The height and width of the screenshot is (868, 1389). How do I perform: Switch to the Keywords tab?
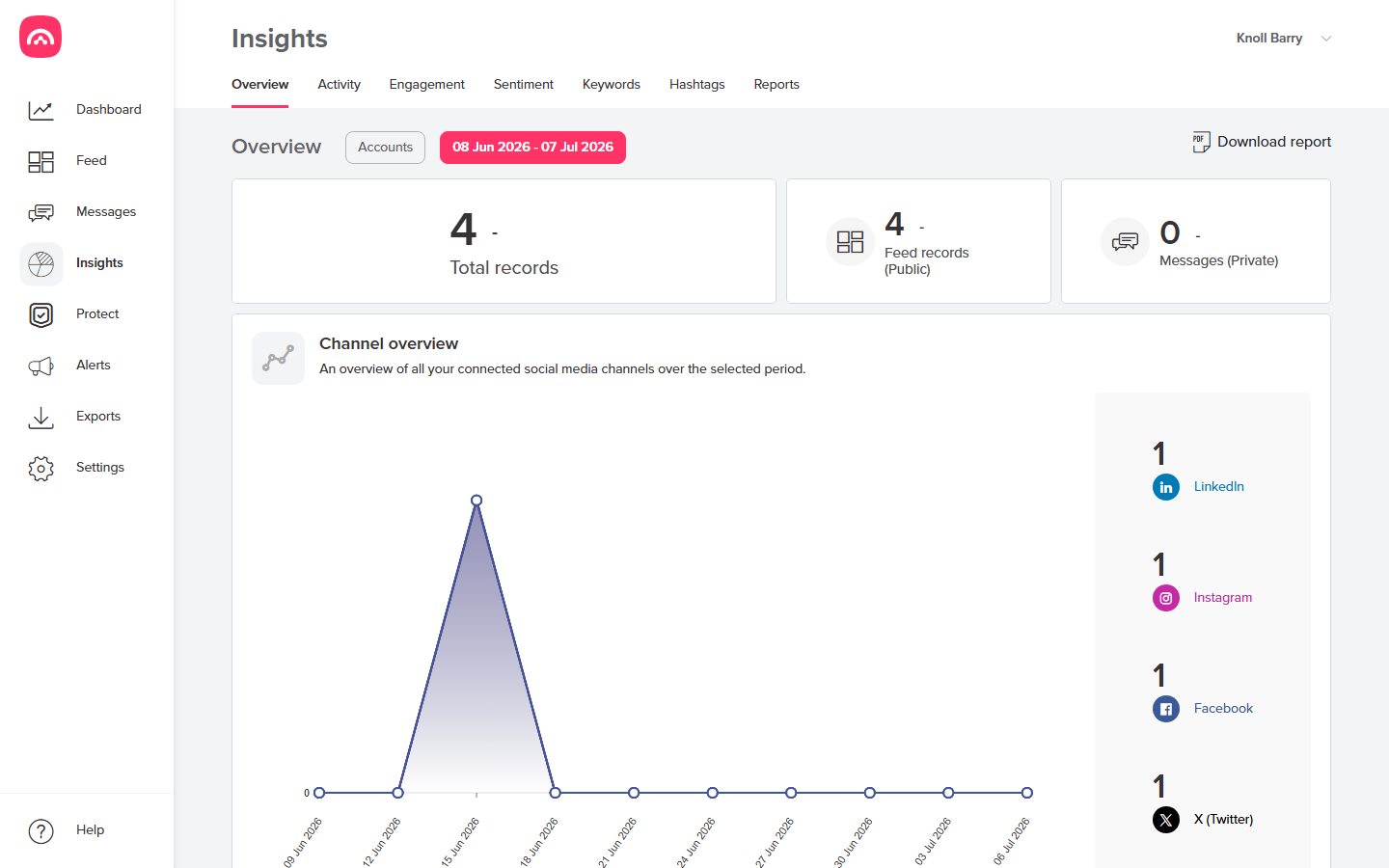[x=612, y=85]
